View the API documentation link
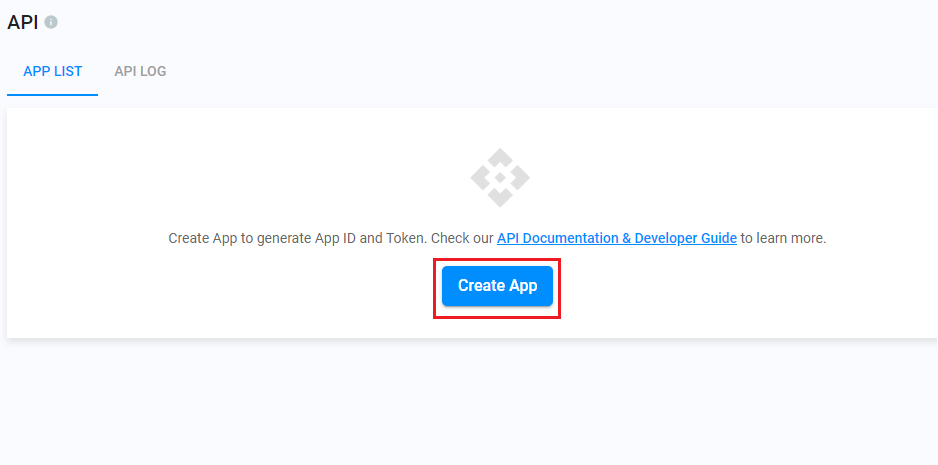The width and height of the screenshot is (938, 465). (x=560, y=238)
